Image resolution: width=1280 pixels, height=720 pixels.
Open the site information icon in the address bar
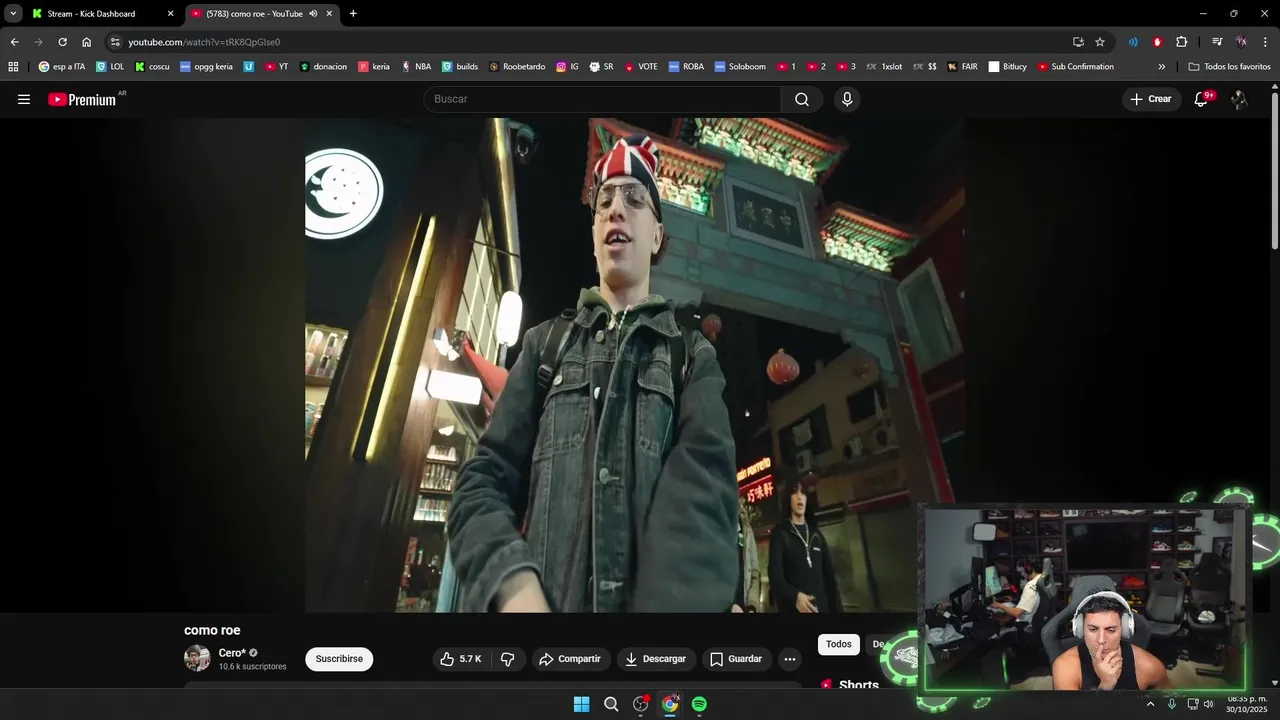point(115,42)
